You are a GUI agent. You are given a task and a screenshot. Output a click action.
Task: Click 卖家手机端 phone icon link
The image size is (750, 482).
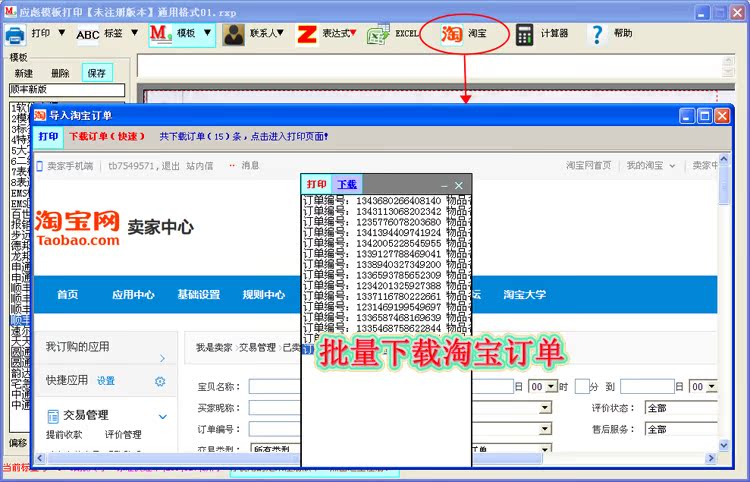click(x=65, y=166)
